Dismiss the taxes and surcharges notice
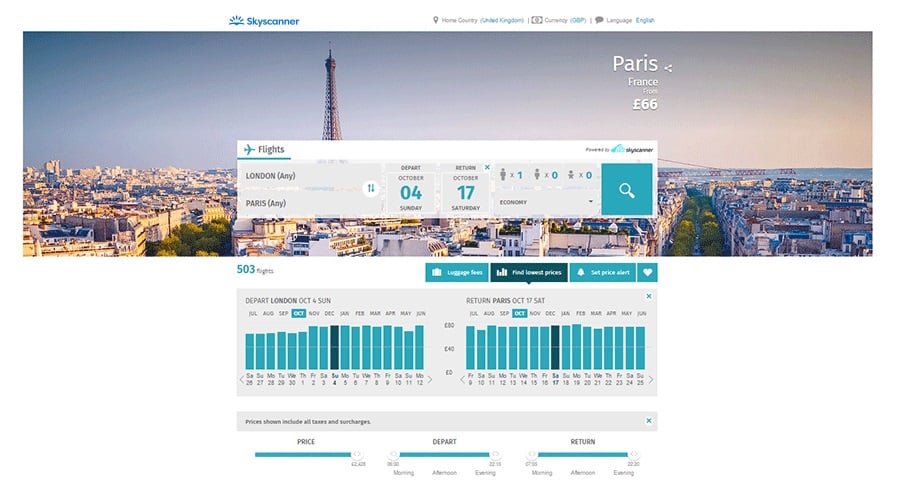The width and height of the screenshot is (900, 501). [648, 421]
